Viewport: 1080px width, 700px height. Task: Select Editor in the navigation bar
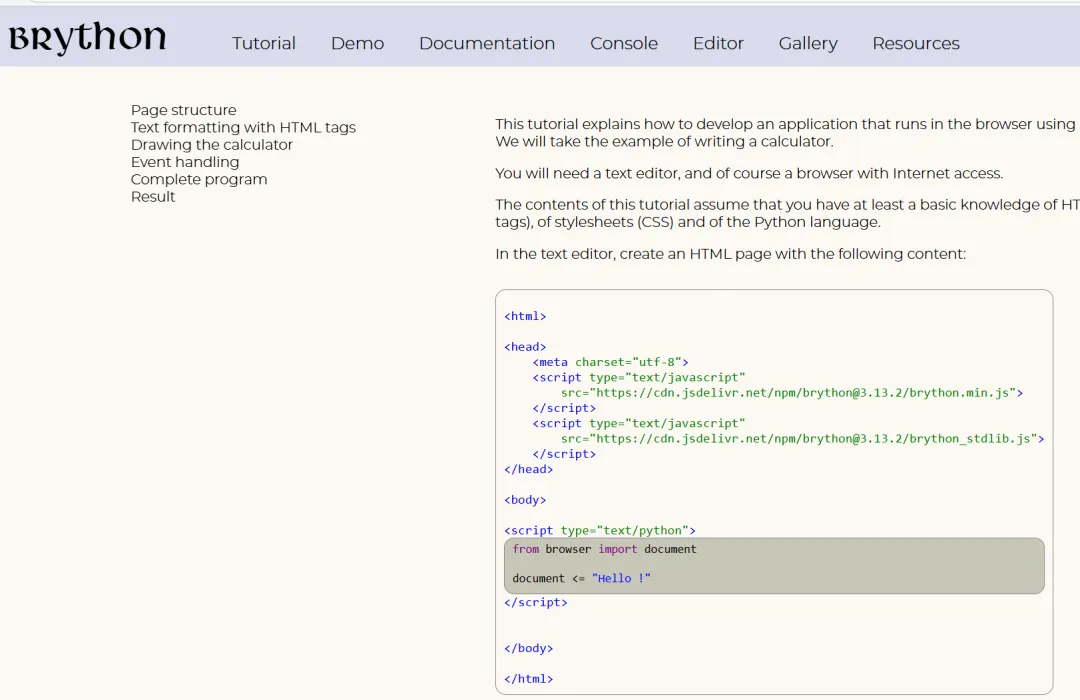(x=718, y=43)
